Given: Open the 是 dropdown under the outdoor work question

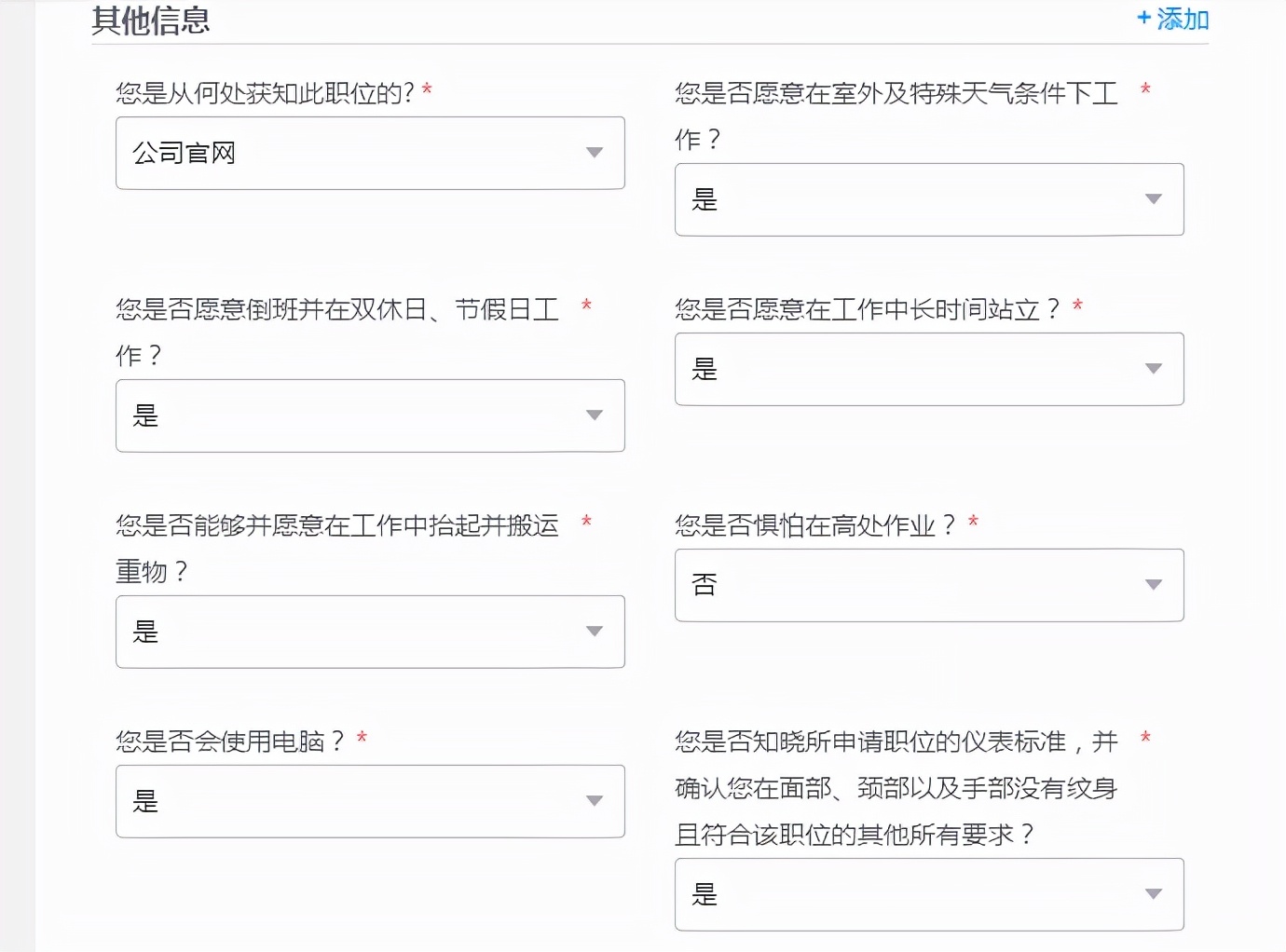Looking at the screenshot, I should point(929,199).
